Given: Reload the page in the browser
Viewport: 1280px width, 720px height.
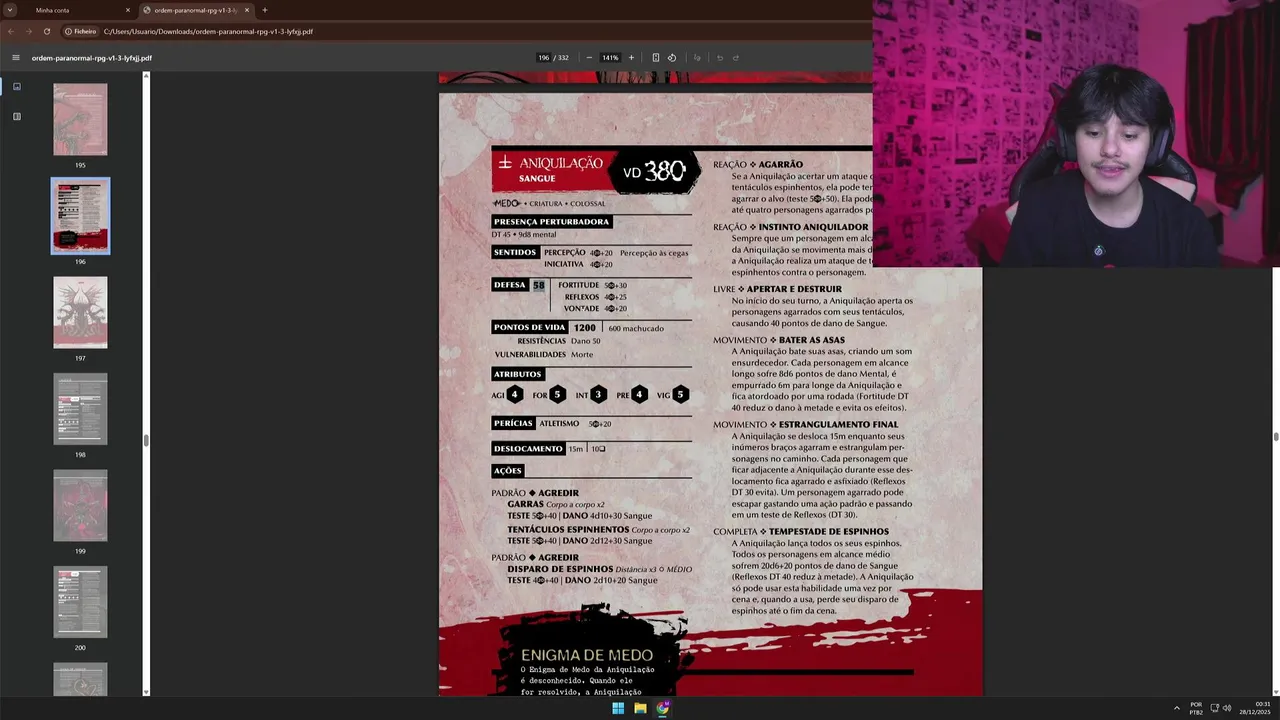Looking at the screenshot, I should [46, 31].
